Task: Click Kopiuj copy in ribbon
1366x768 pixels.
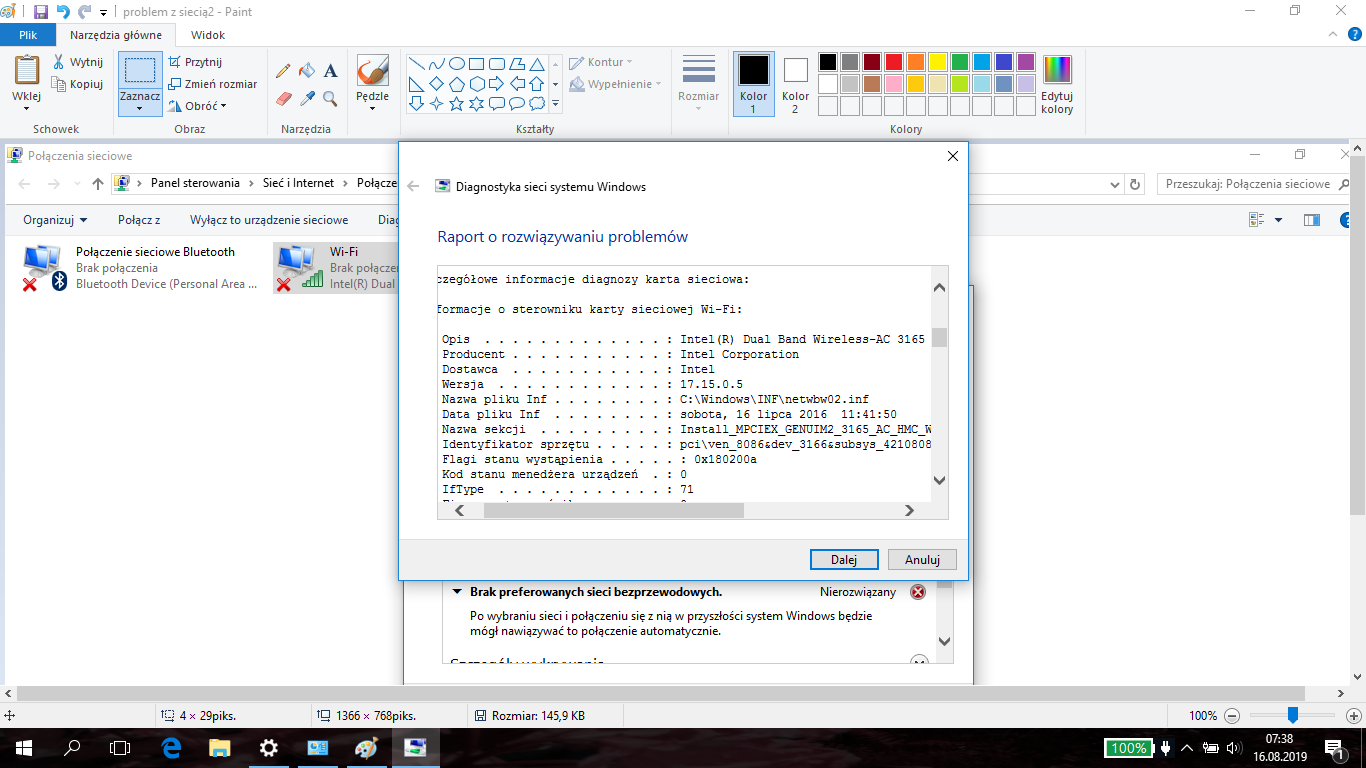Action: (x=78, y=84)
